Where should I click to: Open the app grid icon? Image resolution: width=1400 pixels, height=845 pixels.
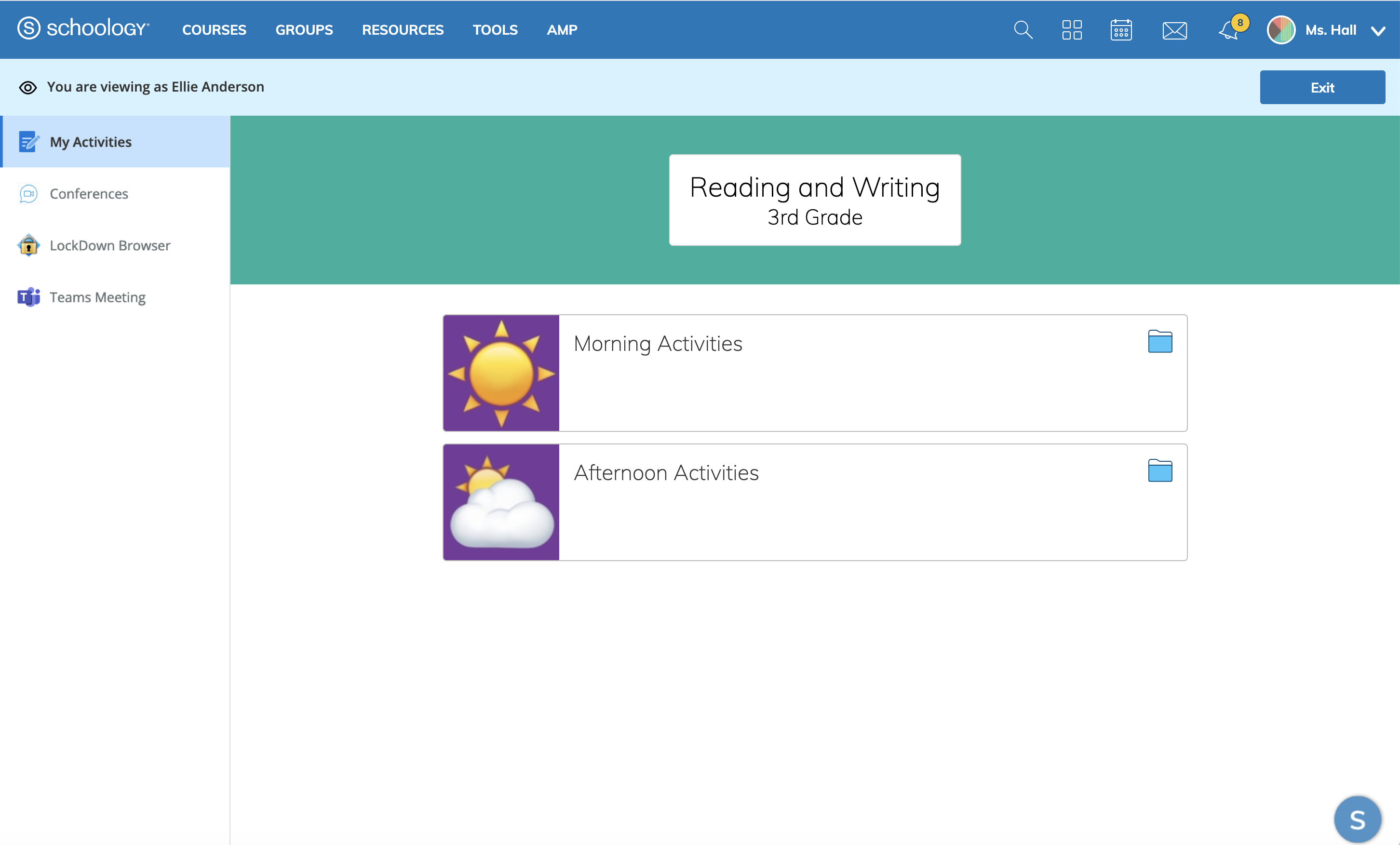(x=1072, y=29)
